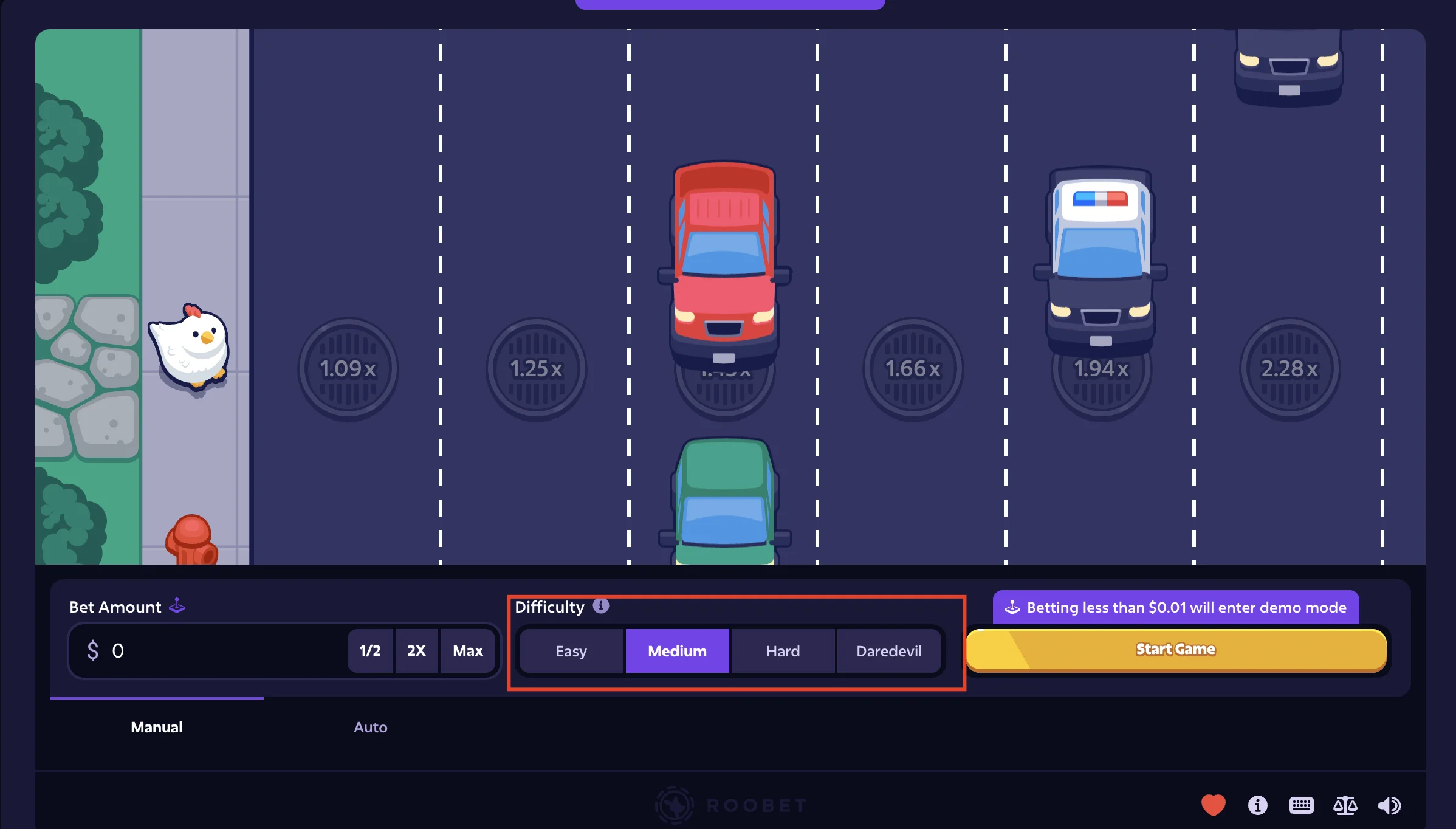1456x829 pixels.
Task: Select Easy difficulty
Action: tap(571, 651)
